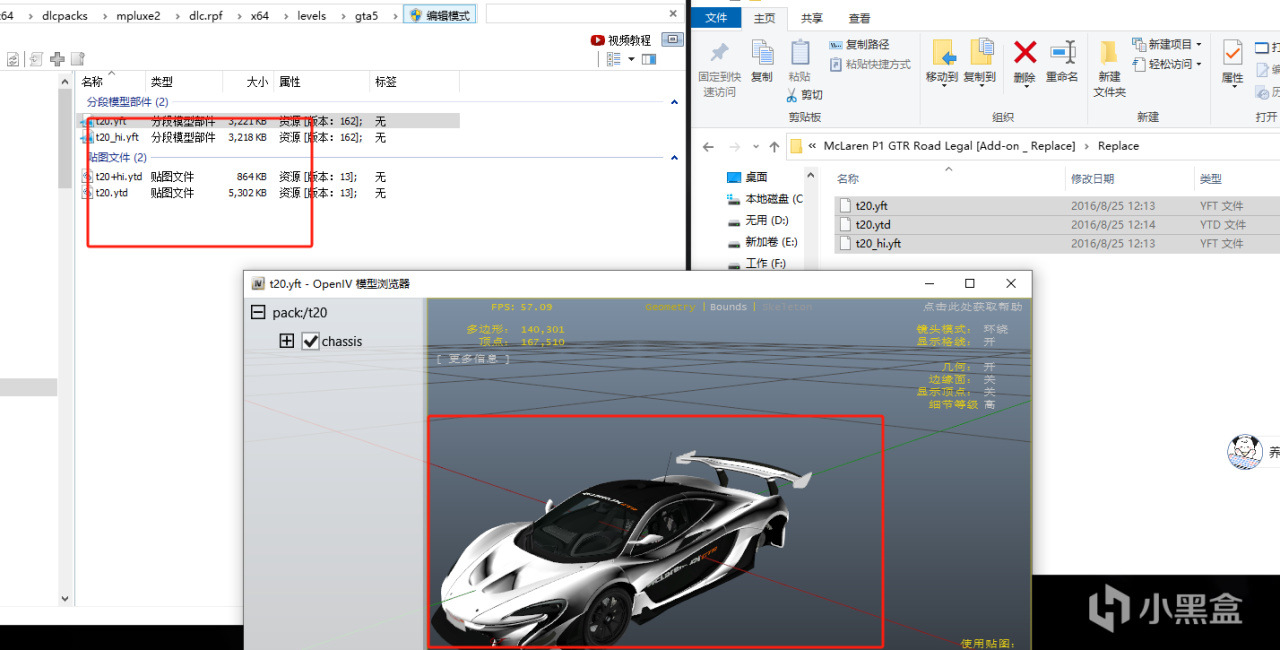Screen dimensions: 1280x650
Task: Focus the OpenIV search input field
Action: pyautogui.click(x=573, y=15)
